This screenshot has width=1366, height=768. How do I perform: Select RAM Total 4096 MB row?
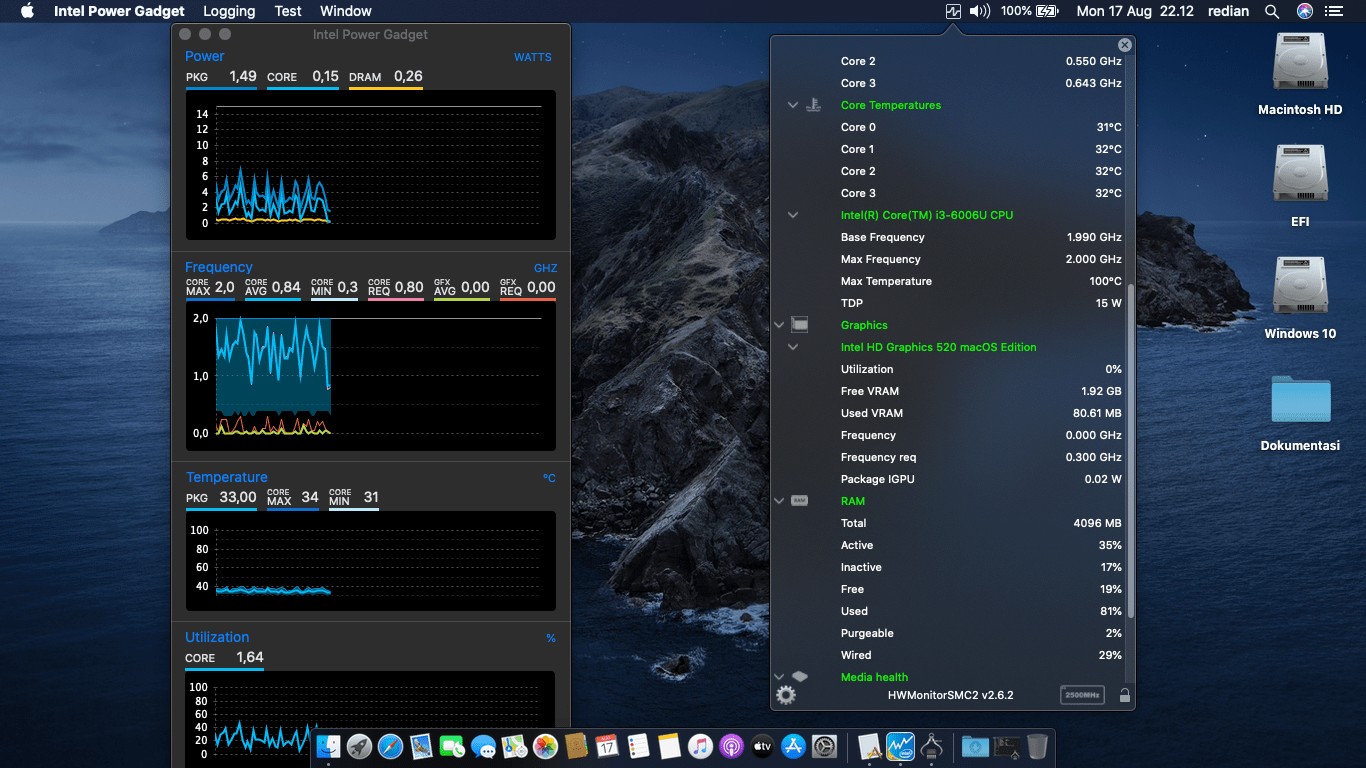point(981,523)
